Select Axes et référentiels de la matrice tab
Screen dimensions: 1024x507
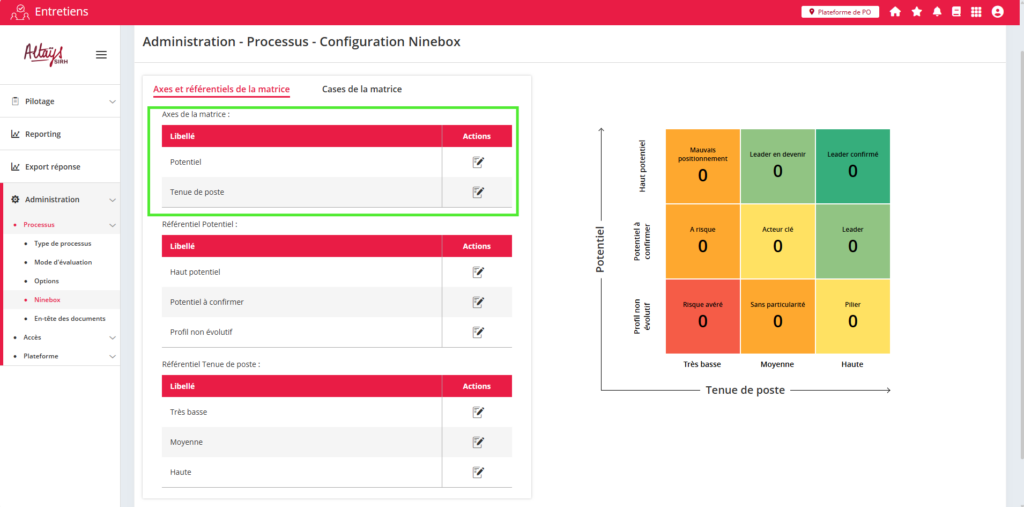(221, 89)
